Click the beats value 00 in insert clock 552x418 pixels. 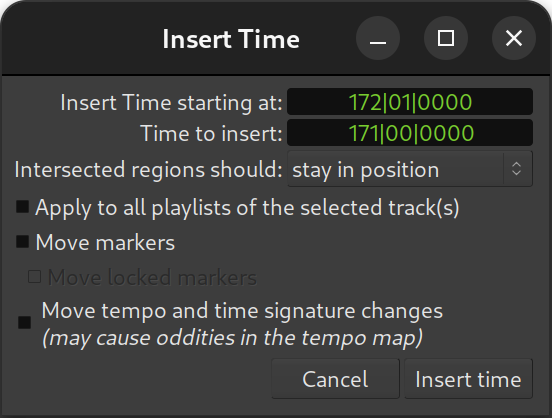(399, 133)
